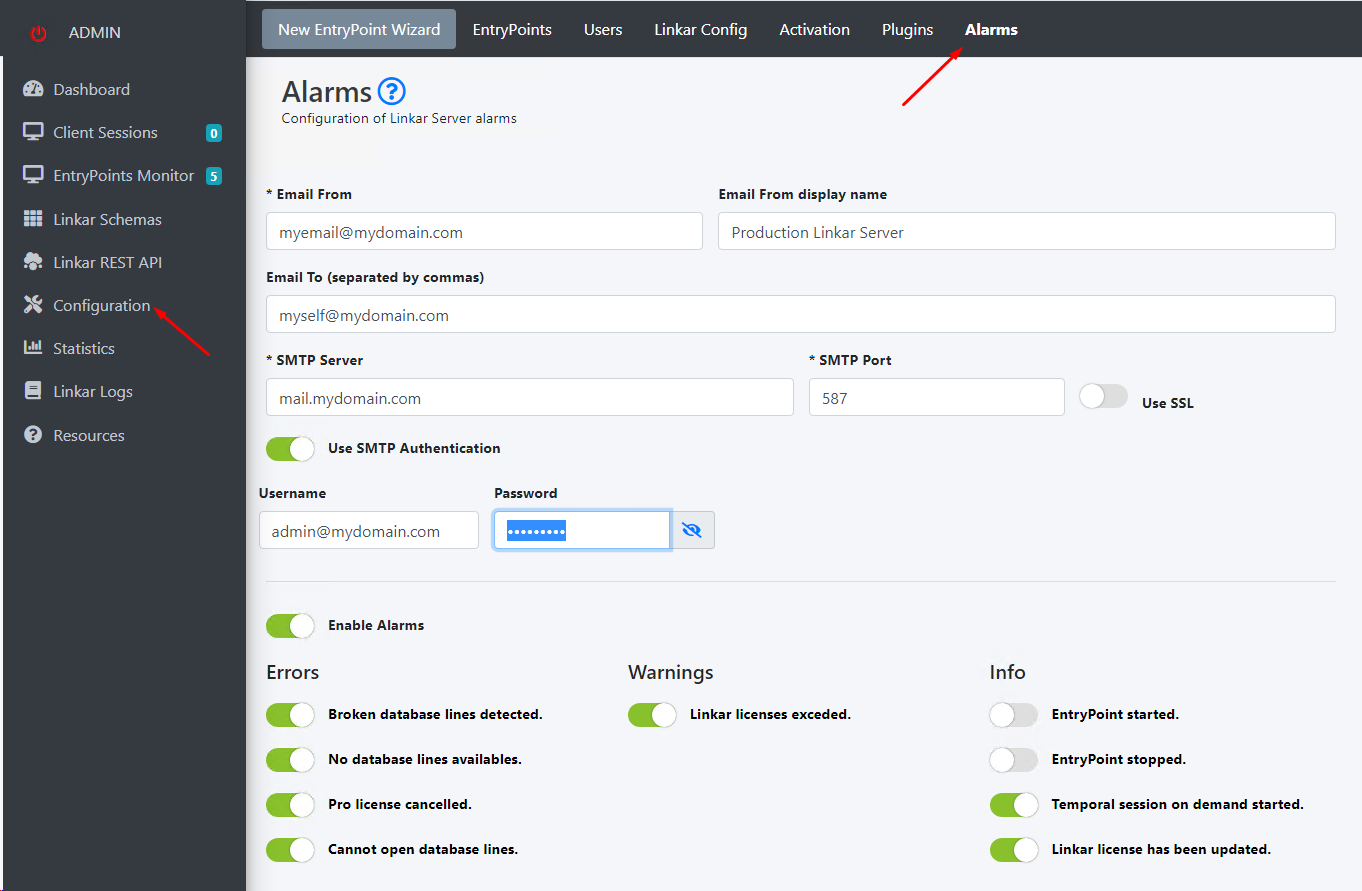1362x891 pixels.
Task: Click the EntryPoints Monitor count badge
Action: pyautogui.click(x=213, y=176)
